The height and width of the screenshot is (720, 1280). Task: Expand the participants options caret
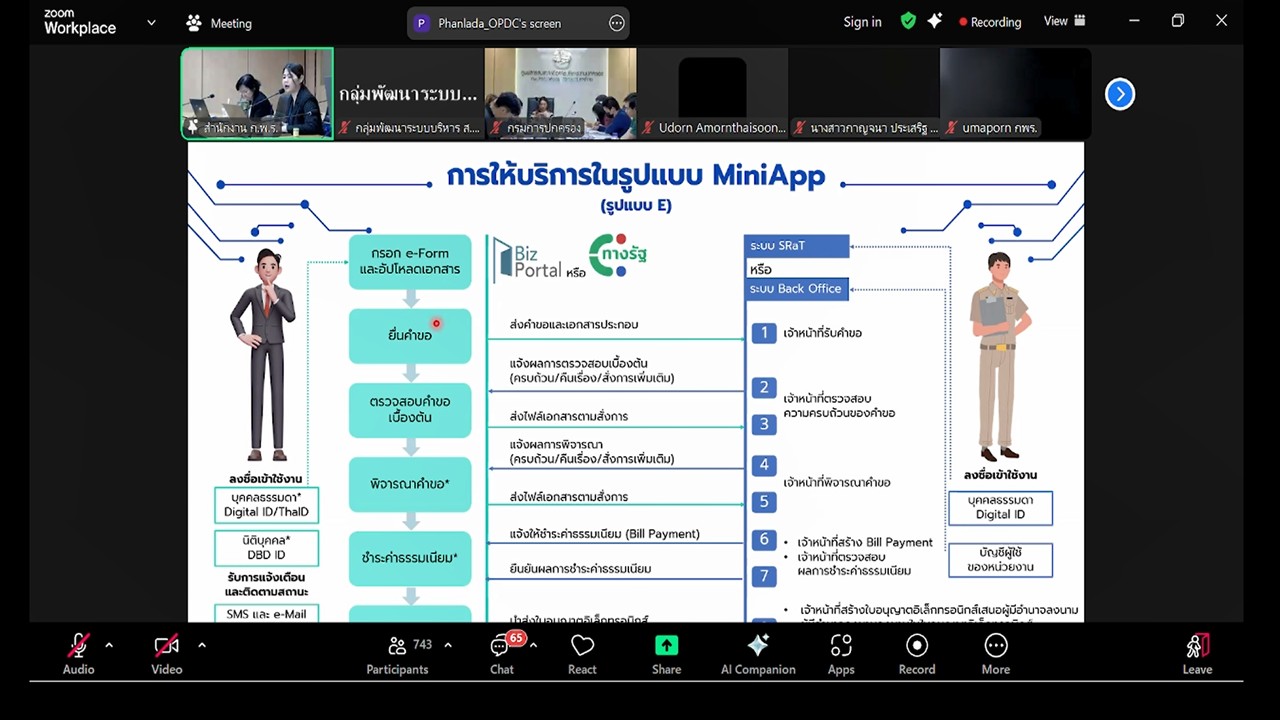(447, 645)
